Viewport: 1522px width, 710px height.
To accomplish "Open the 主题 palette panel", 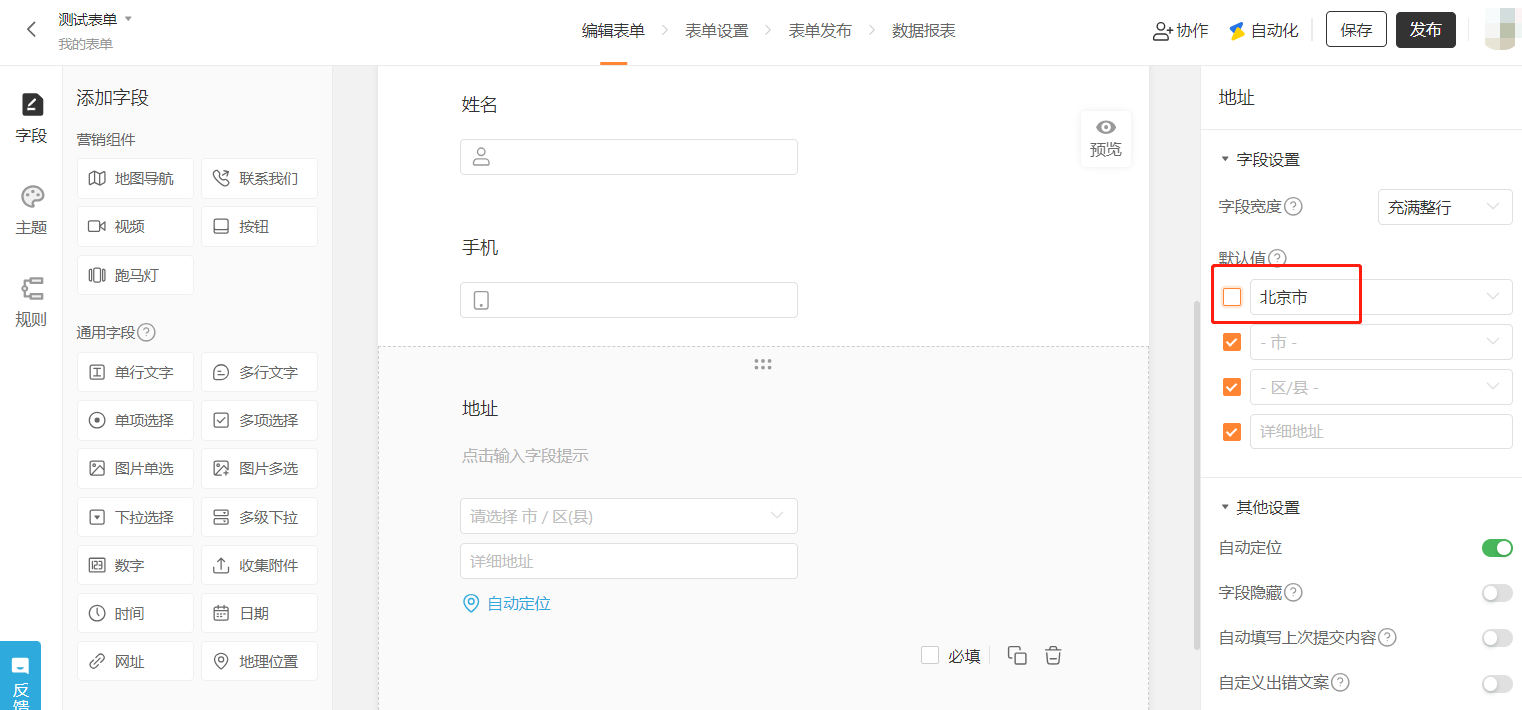I will point(32,211).
